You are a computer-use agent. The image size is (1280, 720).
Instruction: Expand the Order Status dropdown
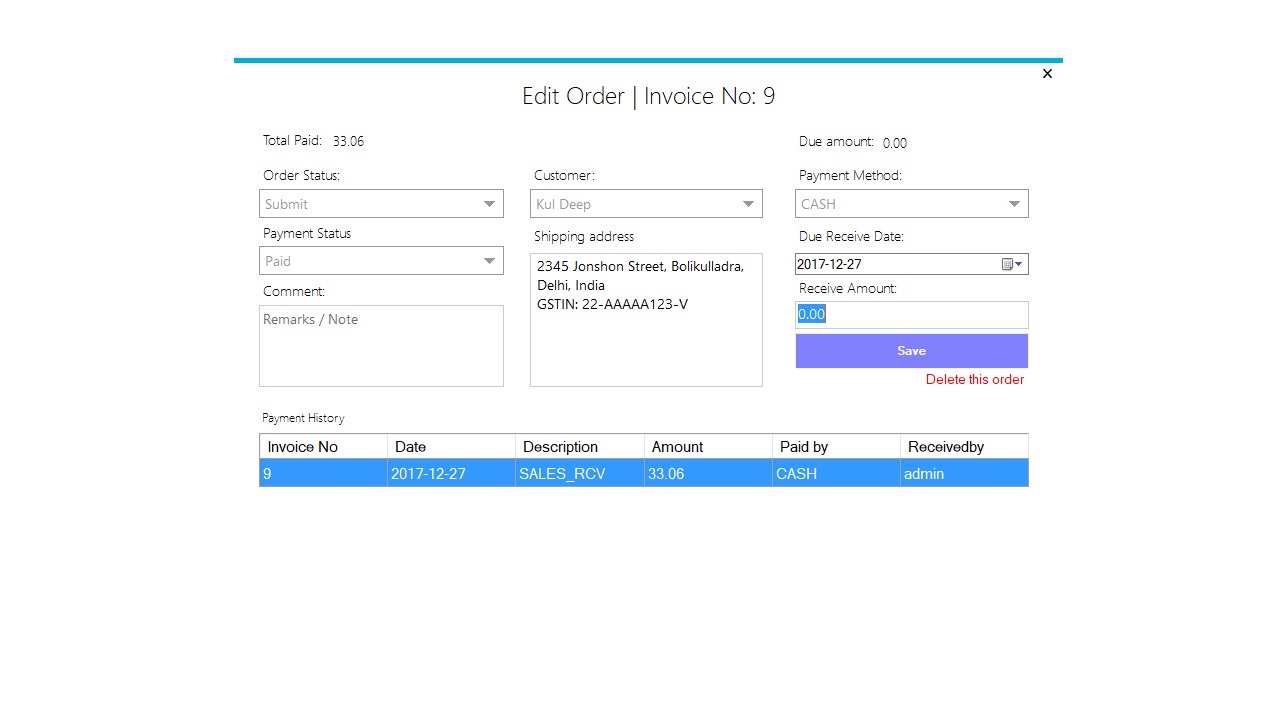[x=491, y=204]
